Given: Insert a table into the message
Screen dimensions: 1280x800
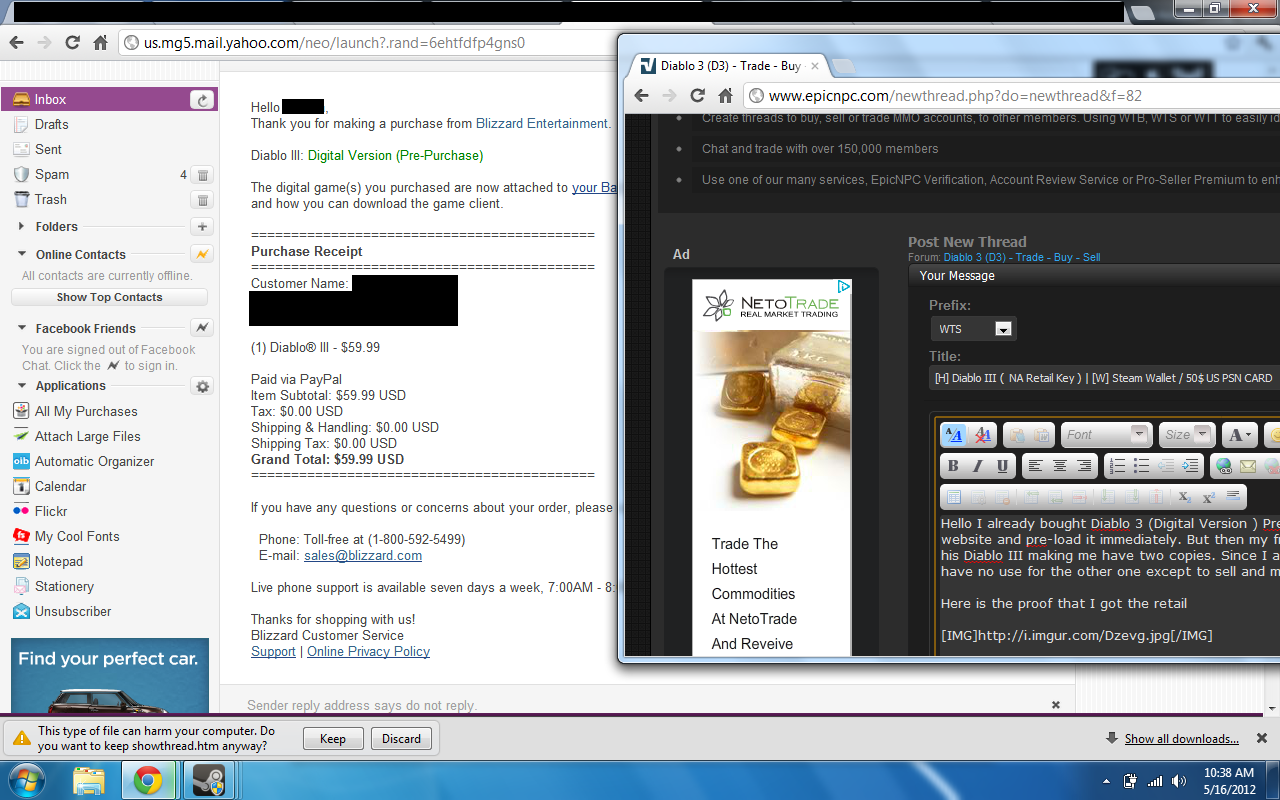Looking at the screenshot, I should (954, 496).
